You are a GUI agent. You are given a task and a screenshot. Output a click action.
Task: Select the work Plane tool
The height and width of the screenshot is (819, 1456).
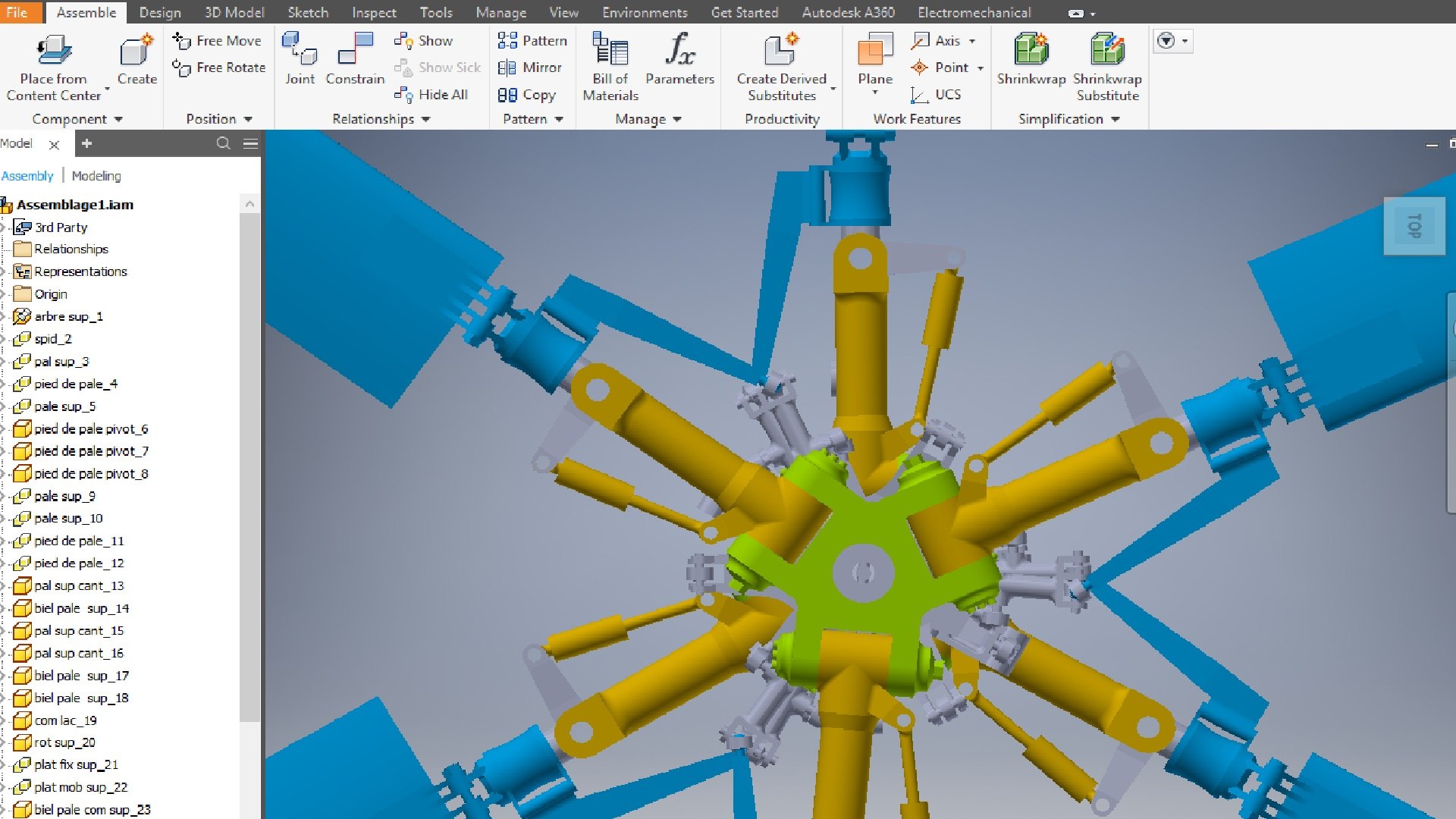[x=875, y=62]
